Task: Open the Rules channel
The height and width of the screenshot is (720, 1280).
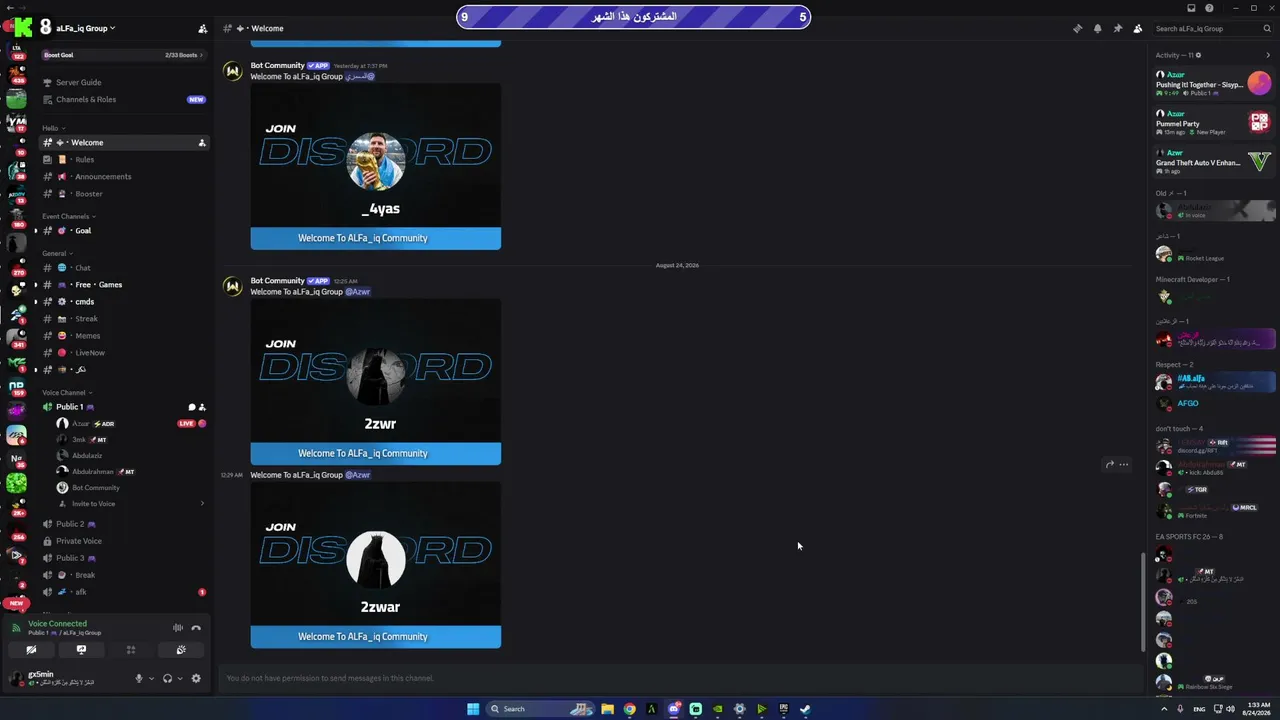Action: click(124, 160)
